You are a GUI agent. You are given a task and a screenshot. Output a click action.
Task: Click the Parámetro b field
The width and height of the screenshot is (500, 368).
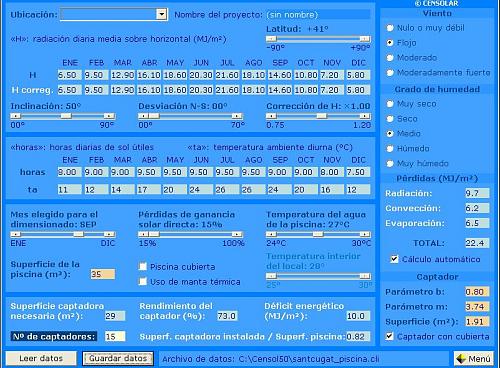click(x=477, y=292)
